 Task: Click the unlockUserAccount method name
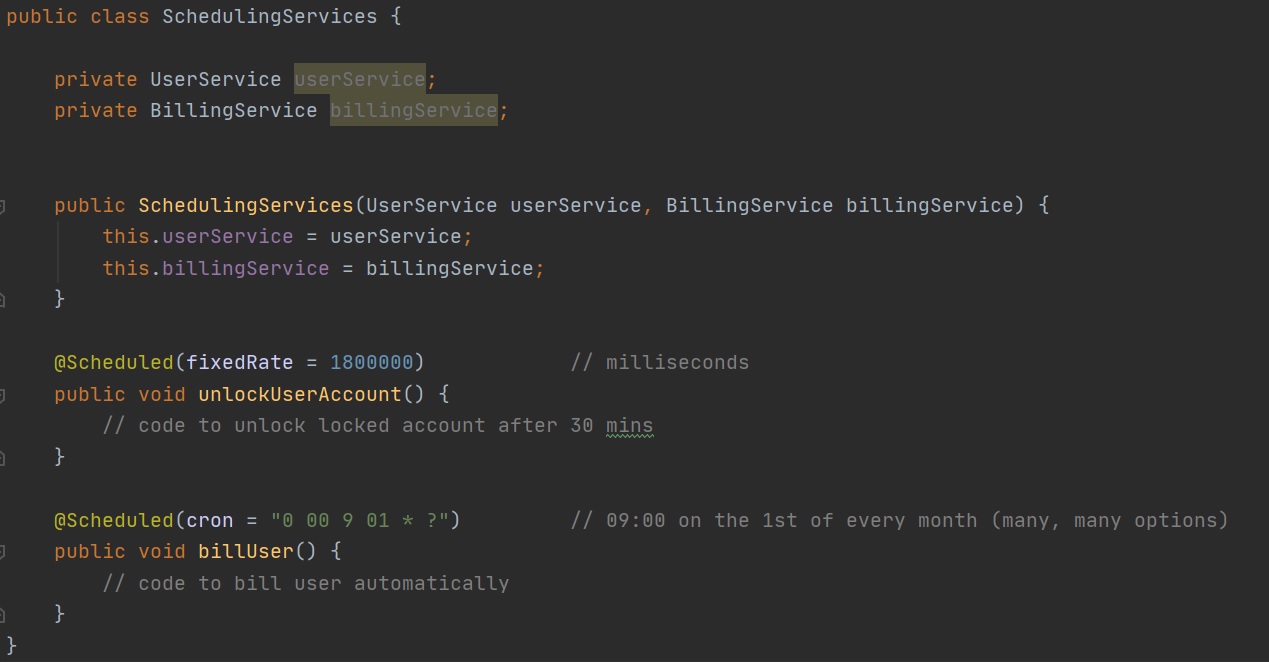click(x=299, y=394)
